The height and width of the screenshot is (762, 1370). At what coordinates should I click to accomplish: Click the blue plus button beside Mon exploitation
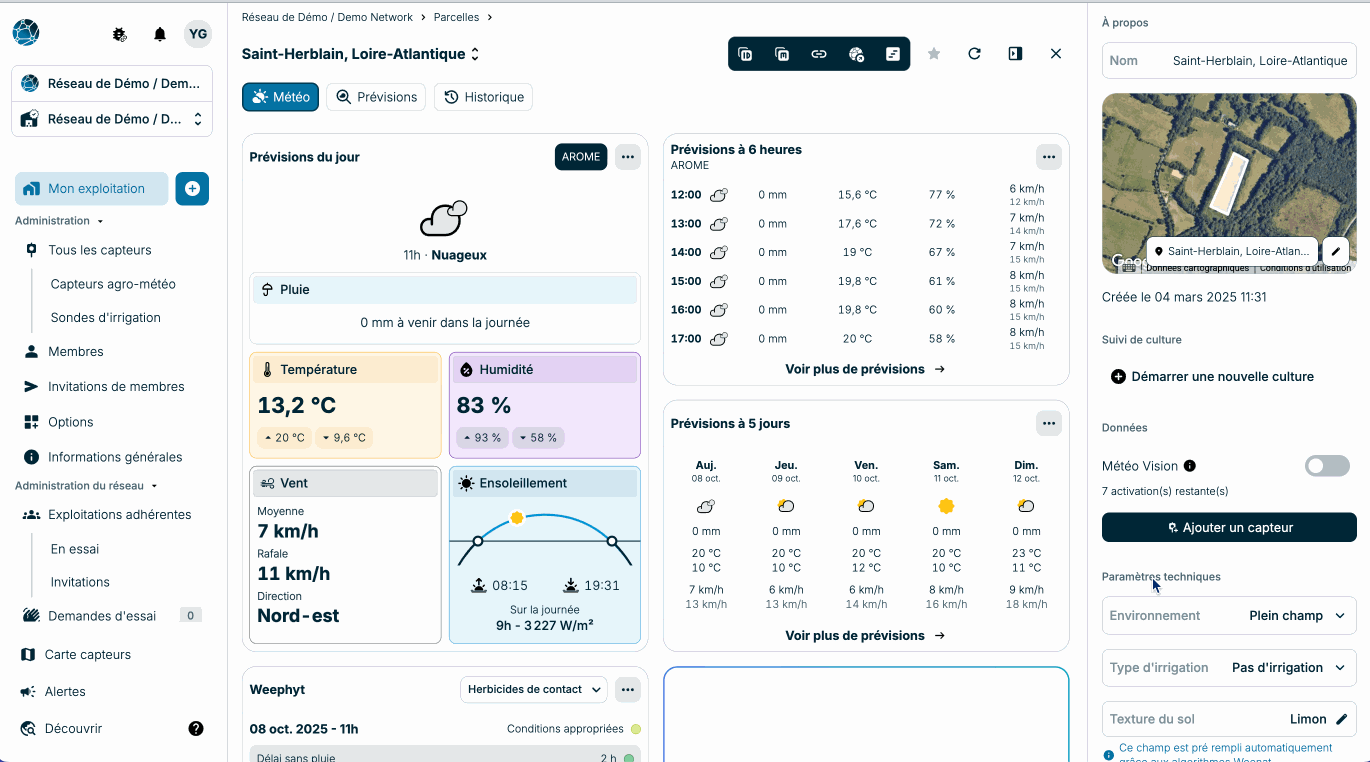192,188
